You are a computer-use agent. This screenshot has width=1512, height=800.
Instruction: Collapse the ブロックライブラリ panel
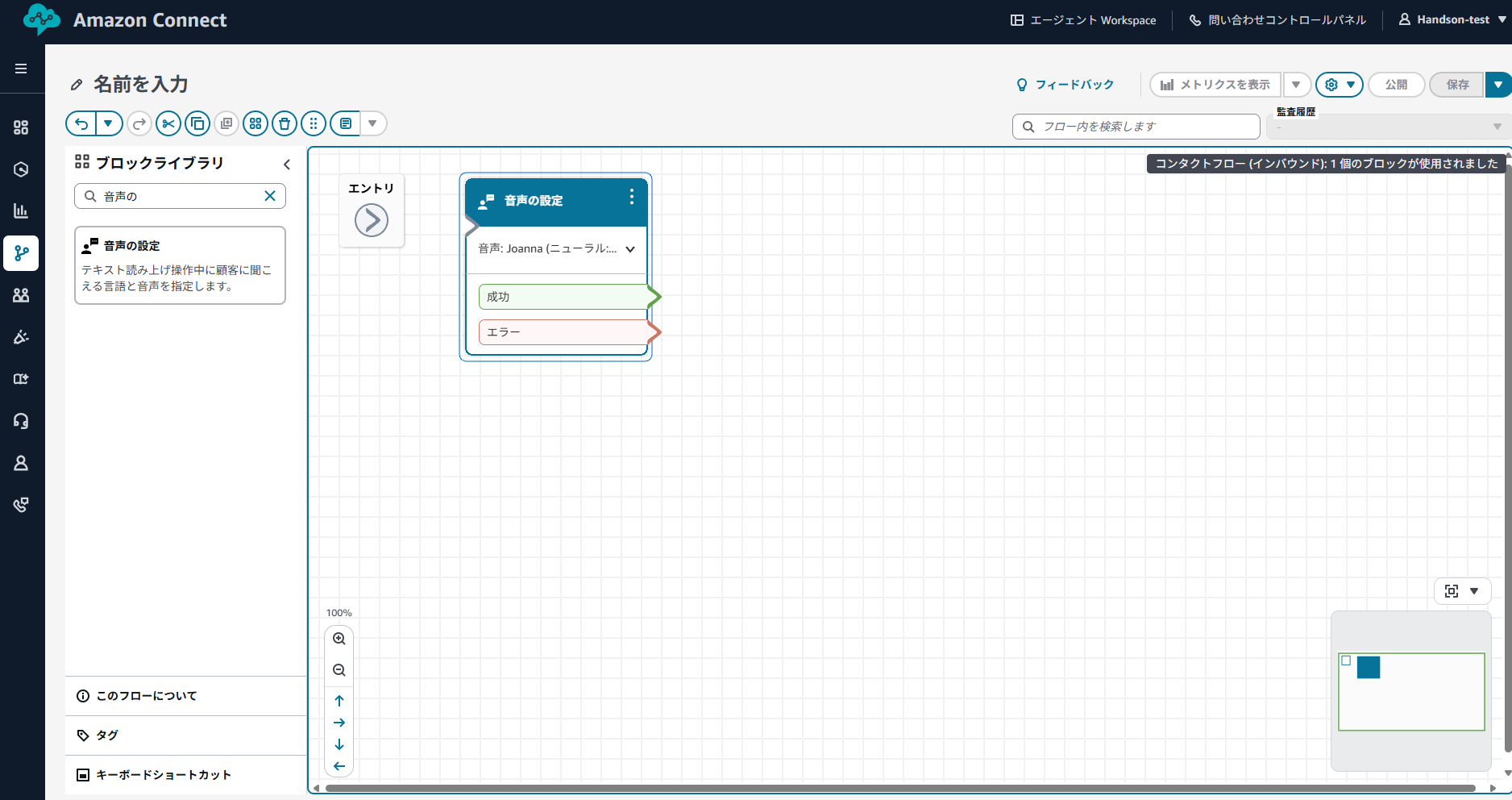click(287, 165)
